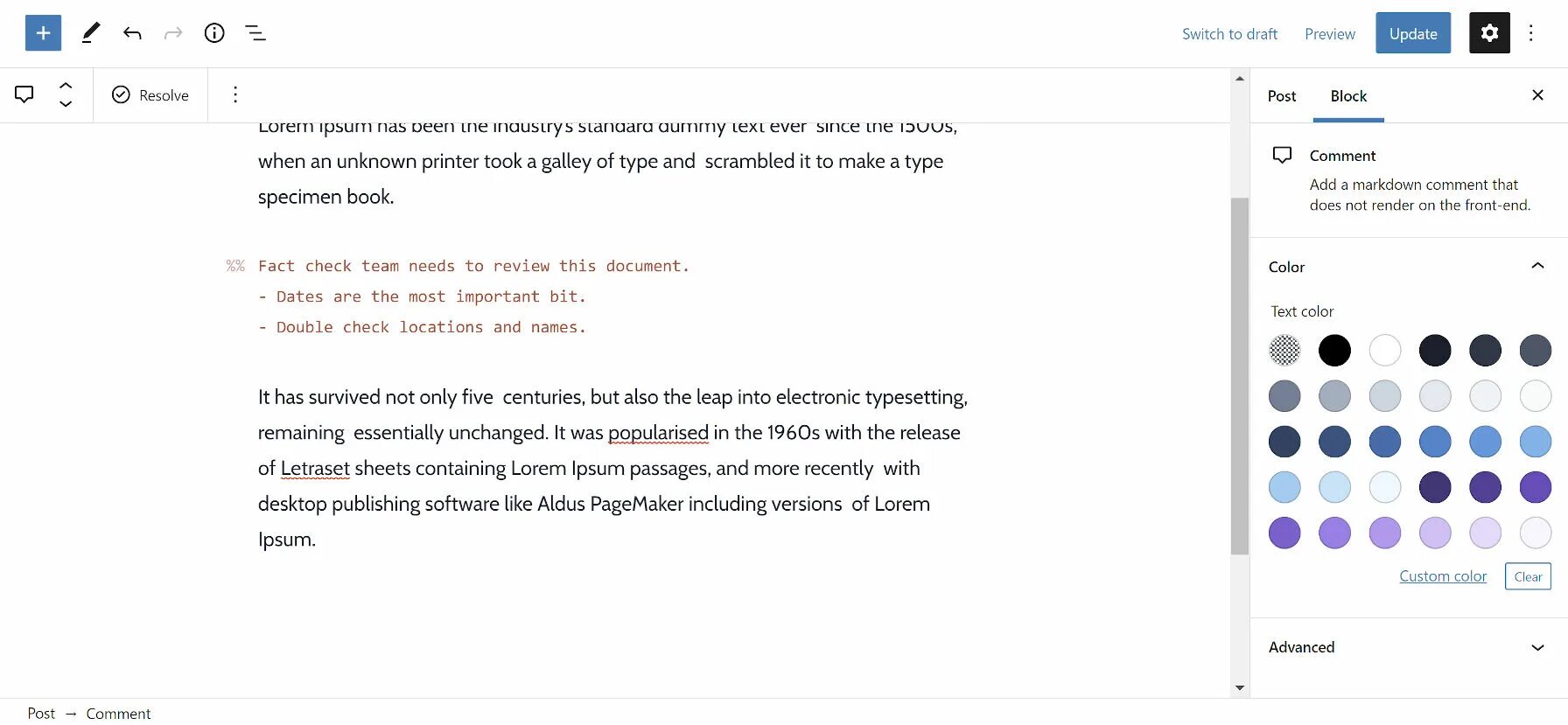Switch to the Post tab
This screenshot has height=725, width=1568.
coord(1282,96)
